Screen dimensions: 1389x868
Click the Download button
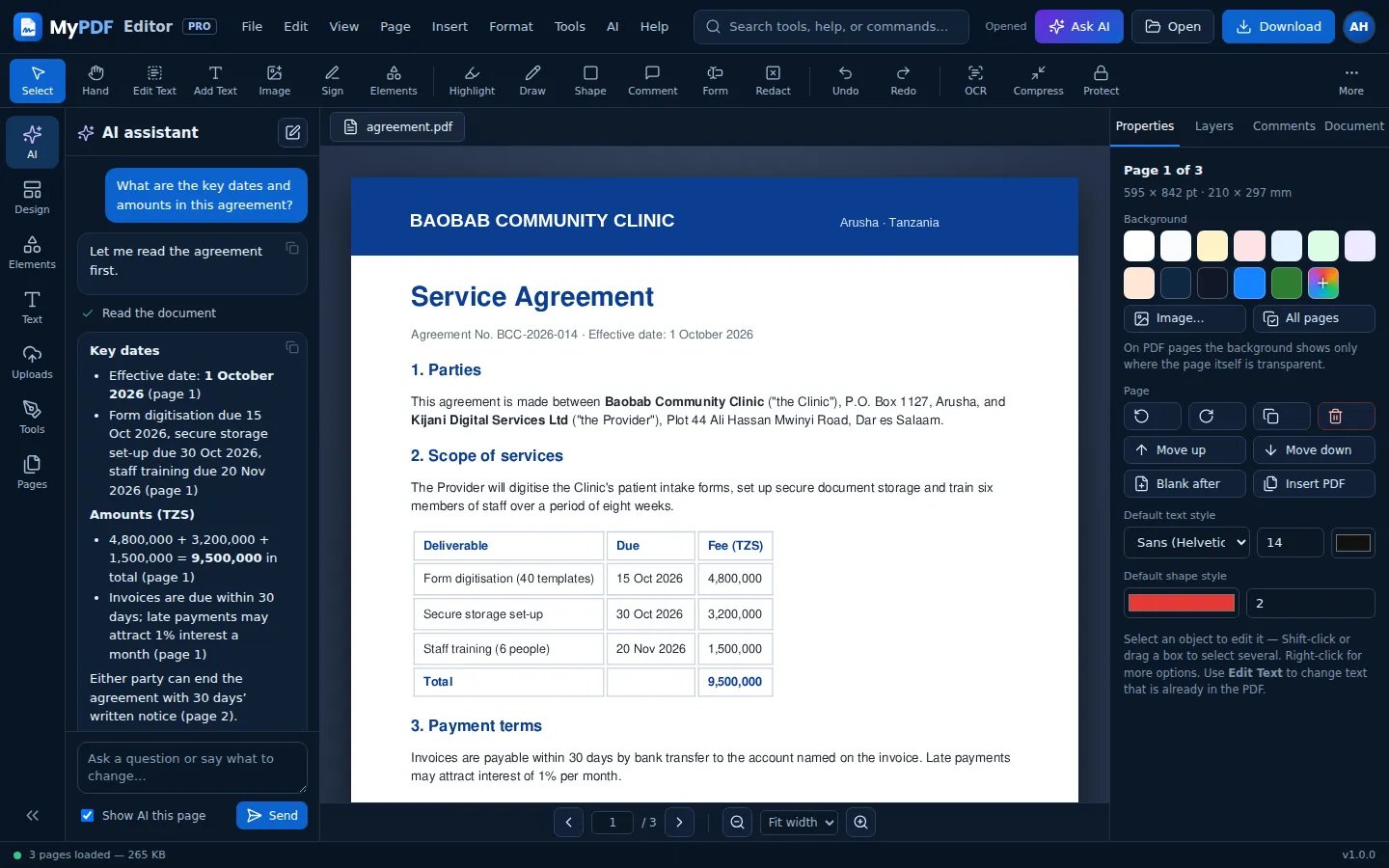(x=1278, y=27)
